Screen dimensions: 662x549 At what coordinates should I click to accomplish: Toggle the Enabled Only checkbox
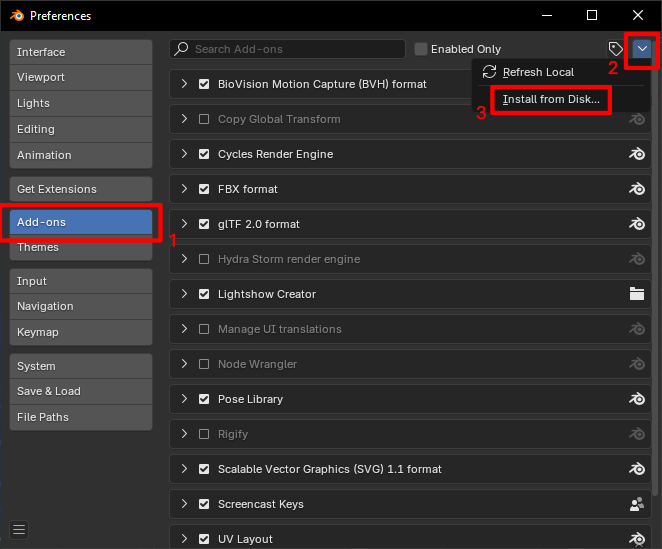(x=421, y=49)
